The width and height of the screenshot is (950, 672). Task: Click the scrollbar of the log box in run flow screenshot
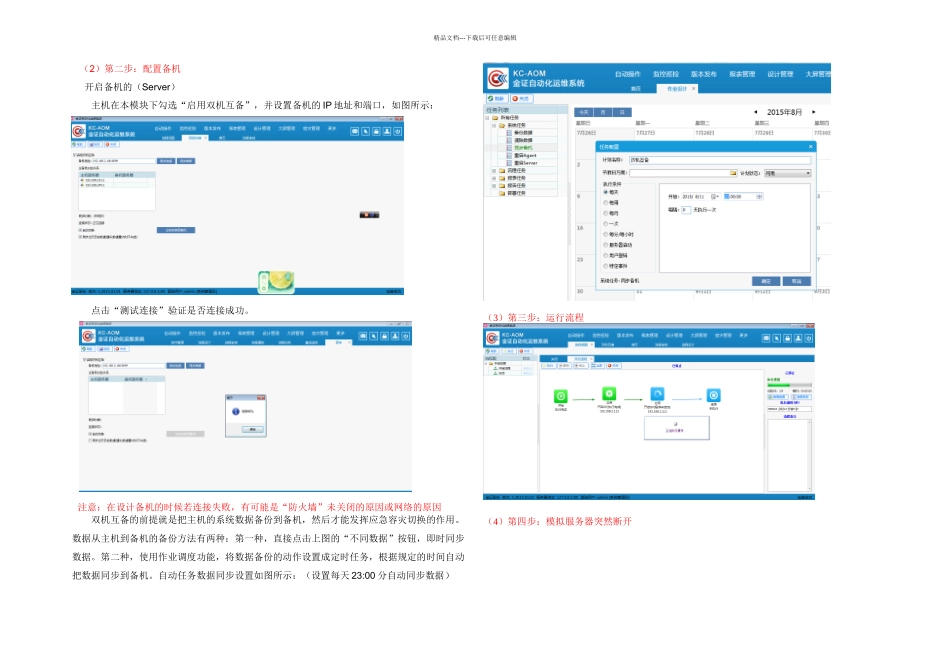pos(809,455)
